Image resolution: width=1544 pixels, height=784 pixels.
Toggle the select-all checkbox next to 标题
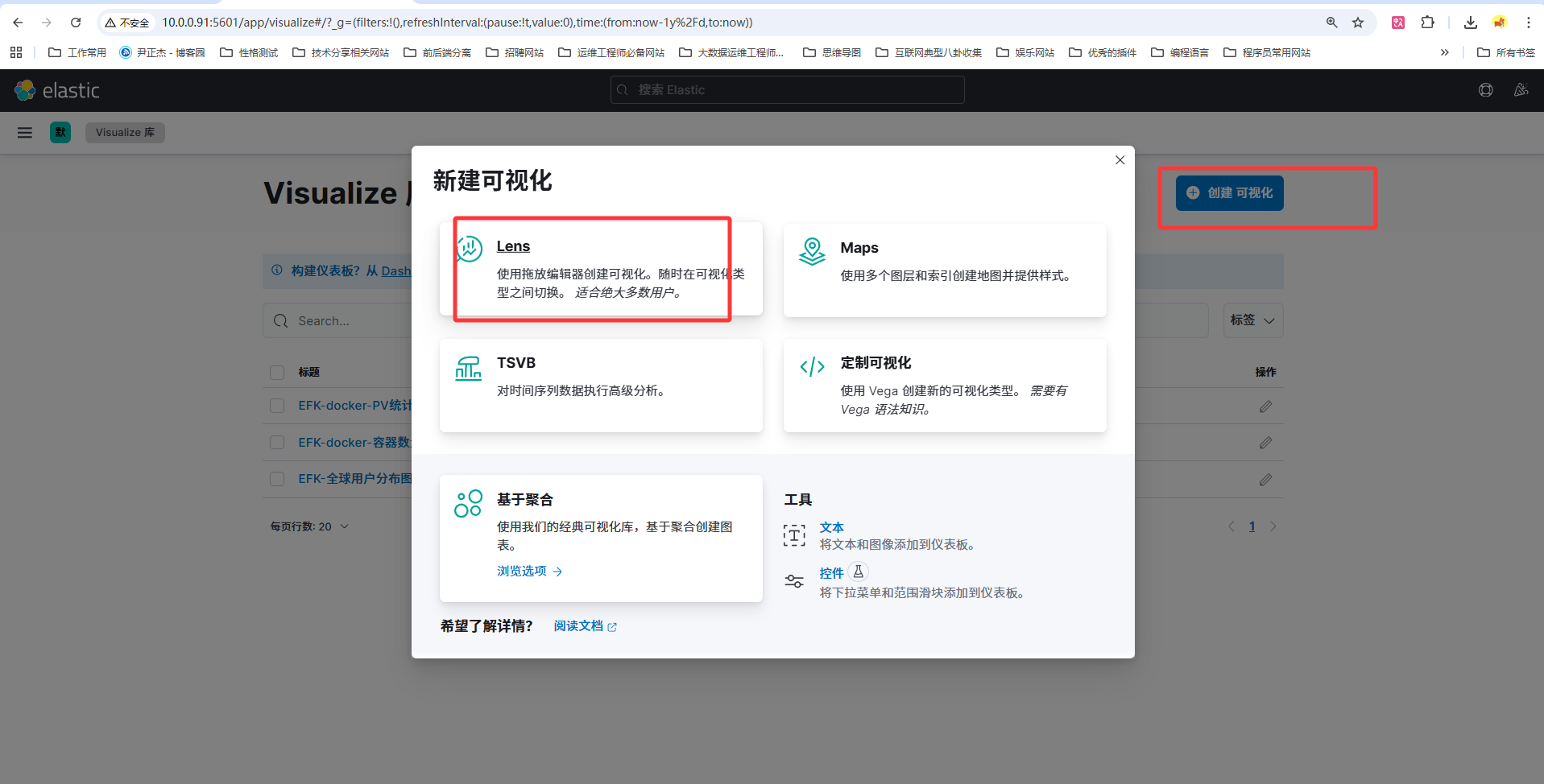click(x=277, y=373)
